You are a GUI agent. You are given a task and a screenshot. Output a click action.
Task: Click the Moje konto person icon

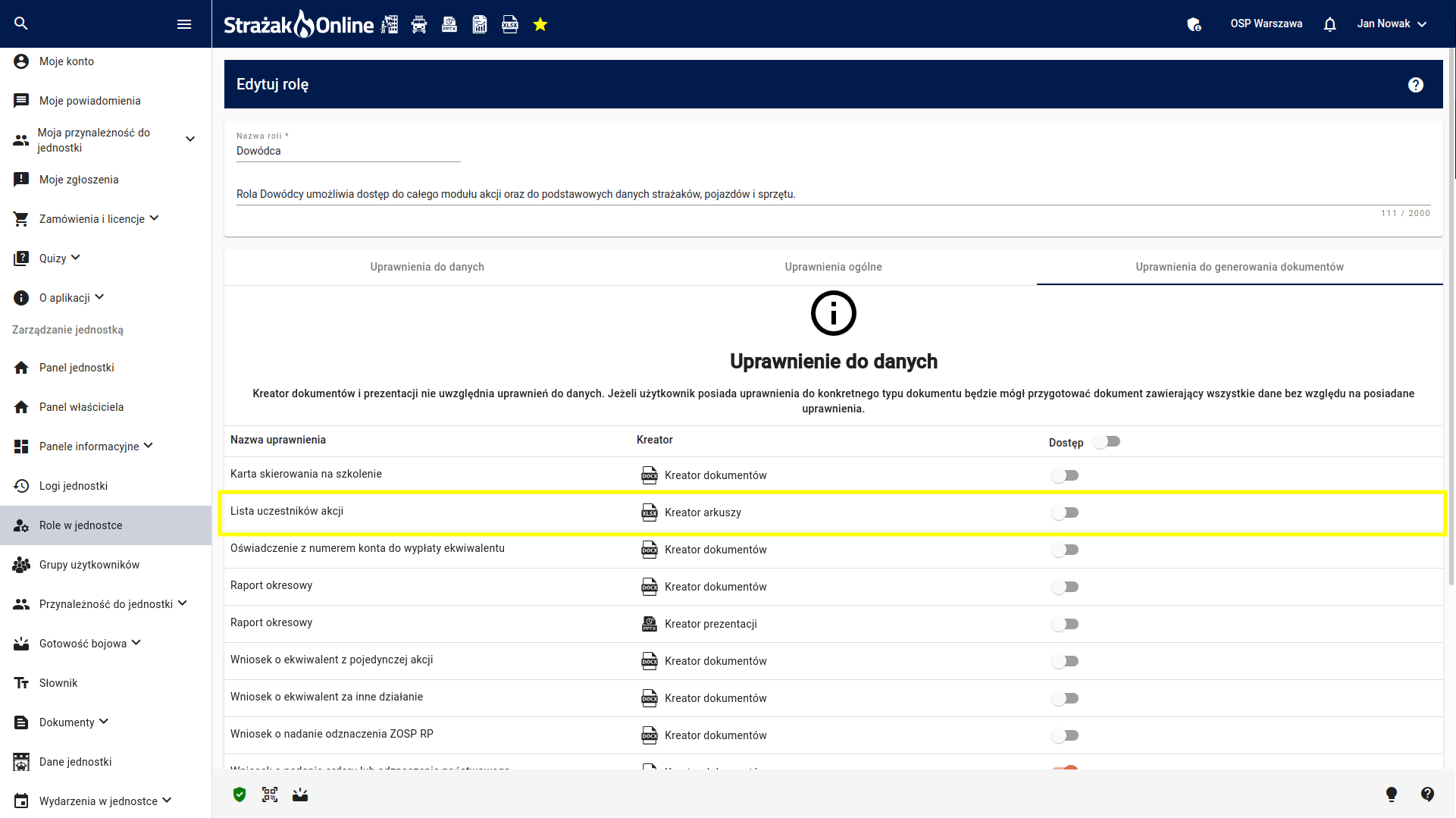pyautogui.click(x=21, y=61)
